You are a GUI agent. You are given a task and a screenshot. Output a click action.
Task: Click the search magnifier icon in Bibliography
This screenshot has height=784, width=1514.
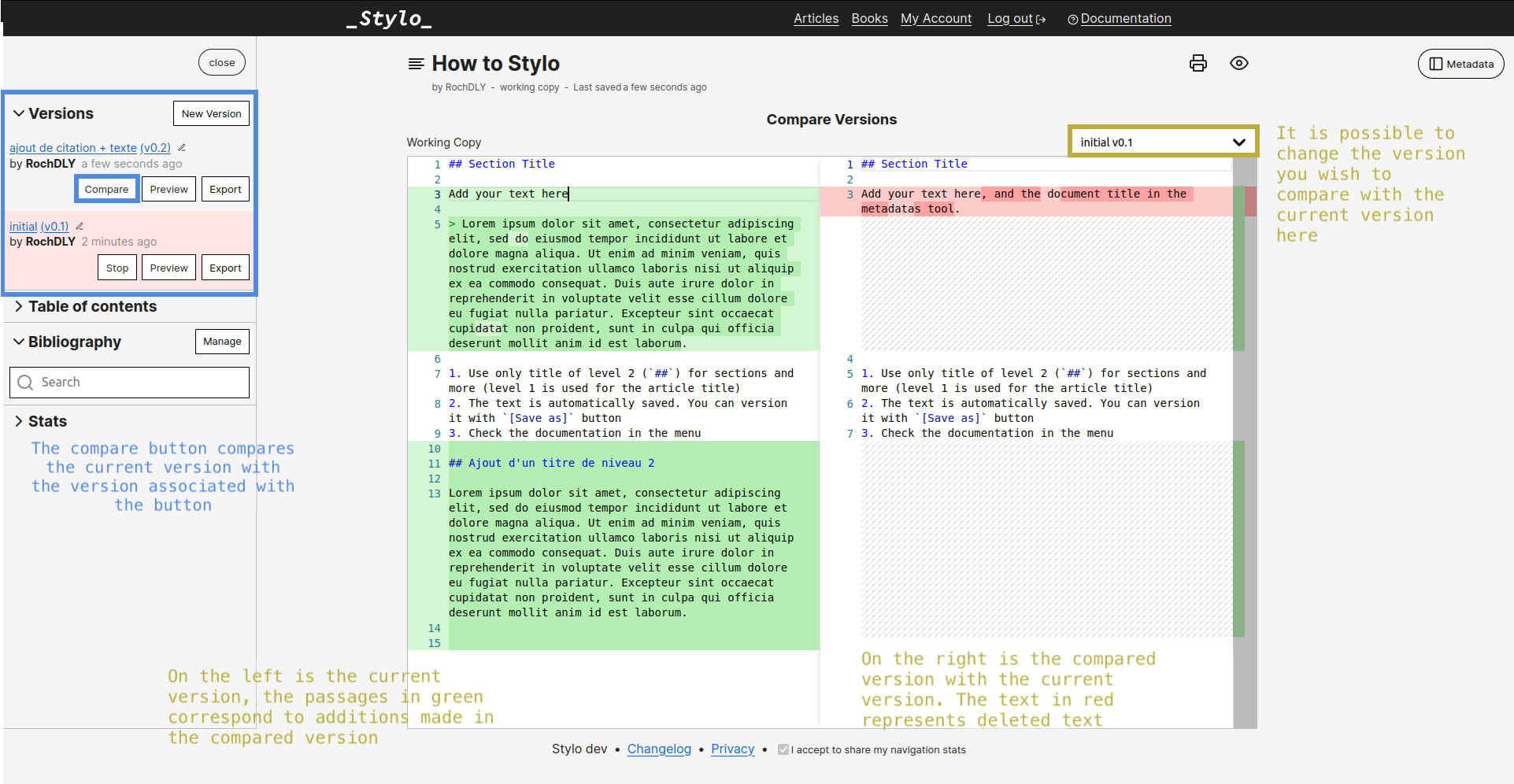25,383
